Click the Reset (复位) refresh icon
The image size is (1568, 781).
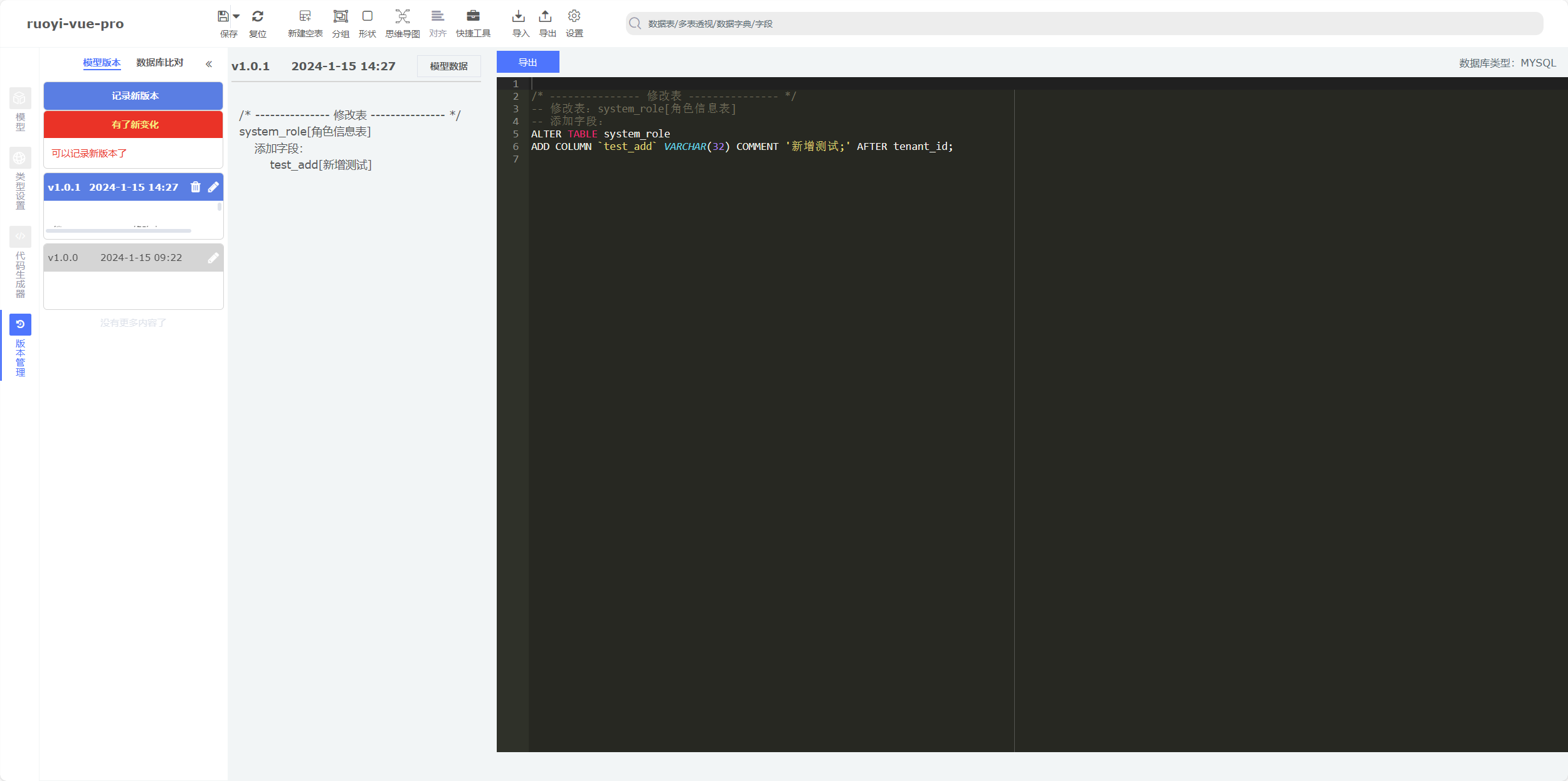pos(258,16)
